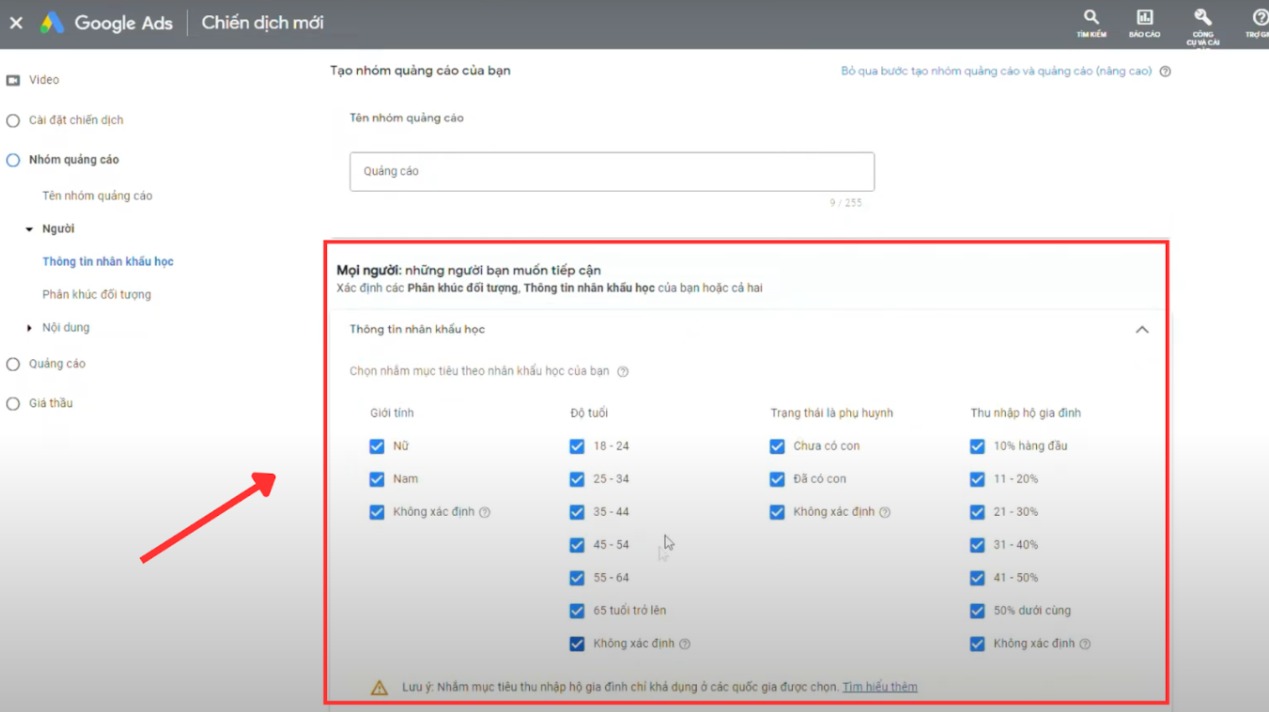1269x712 pixels.
Task: Disable the 10% hàng đầu income checkbox
Action: (x=977, y=446)
